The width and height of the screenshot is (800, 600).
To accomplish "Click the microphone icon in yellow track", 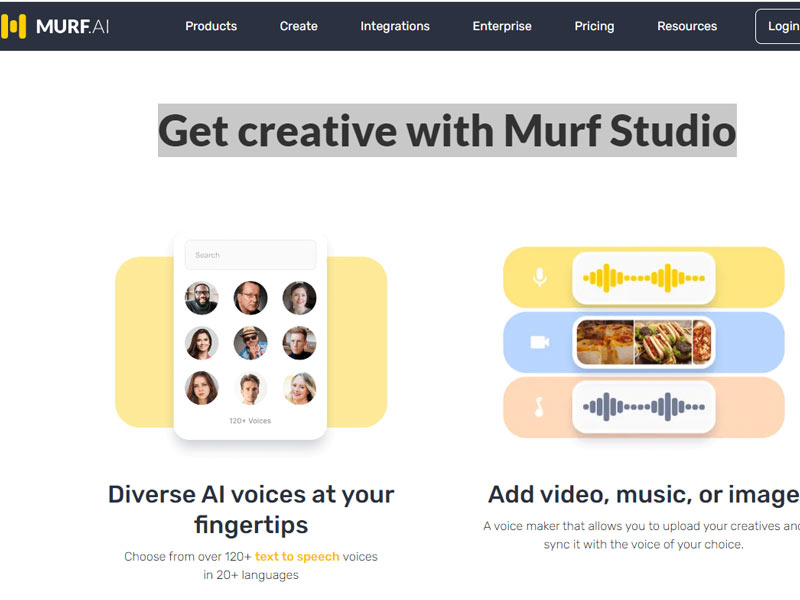I will [539, 277].
